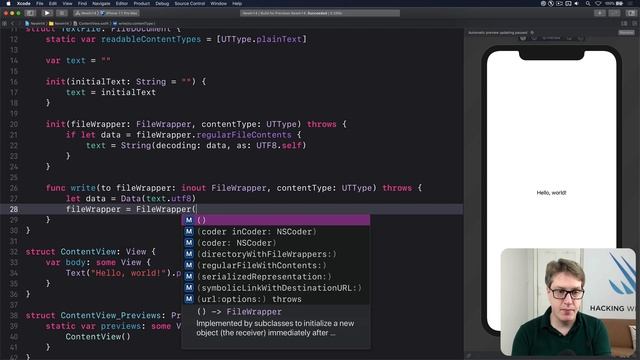Viewport: 640px width, 360px height.
Task: Select the empty initializer () completion
Action: click(x=276, y=220)
